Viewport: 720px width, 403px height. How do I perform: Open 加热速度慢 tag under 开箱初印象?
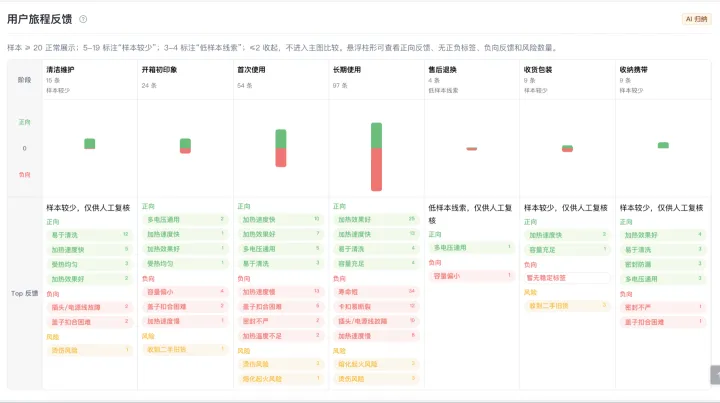pos(185,321)
